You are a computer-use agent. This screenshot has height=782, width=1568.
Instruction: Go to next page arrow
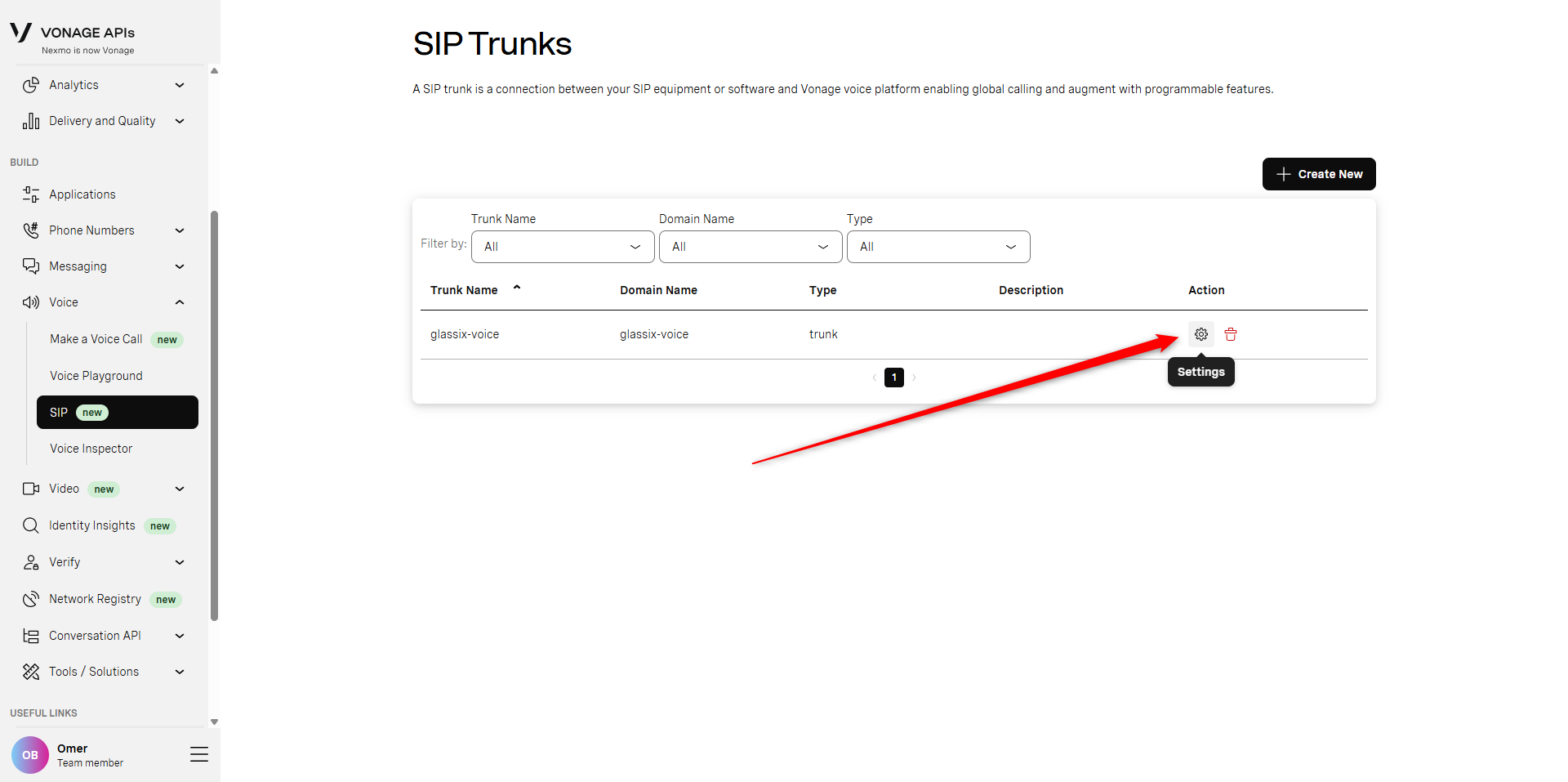(x=914, y=378)
